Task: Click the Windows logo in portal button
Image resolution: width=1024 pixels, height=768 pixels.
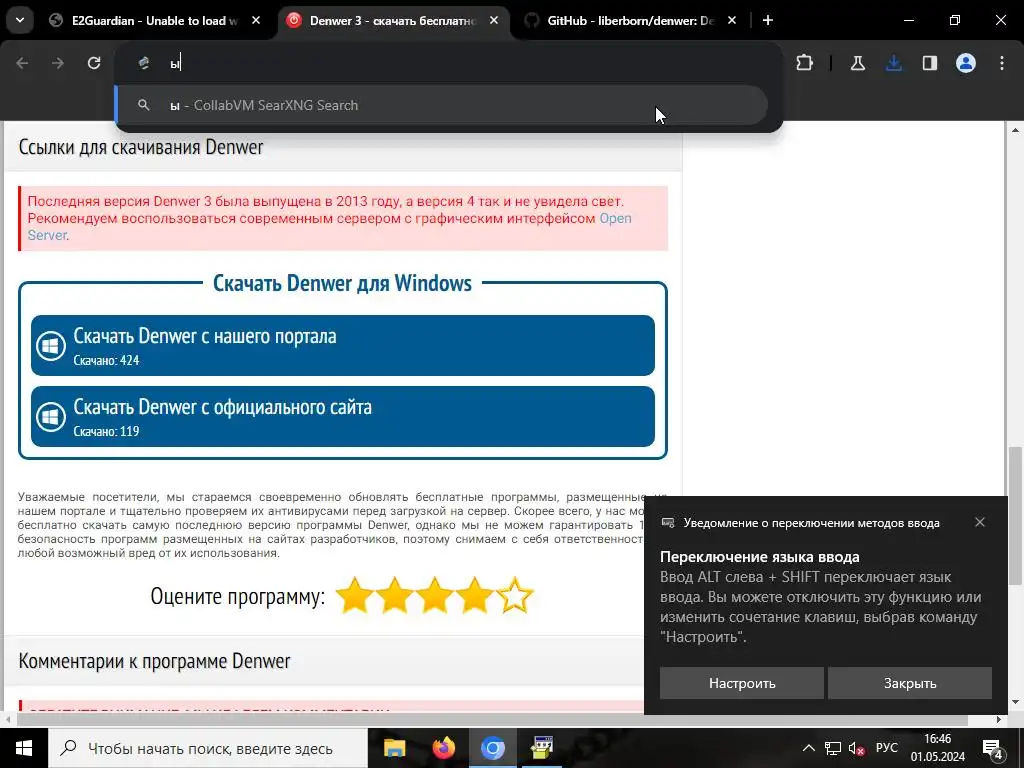Action: point(51,346)
